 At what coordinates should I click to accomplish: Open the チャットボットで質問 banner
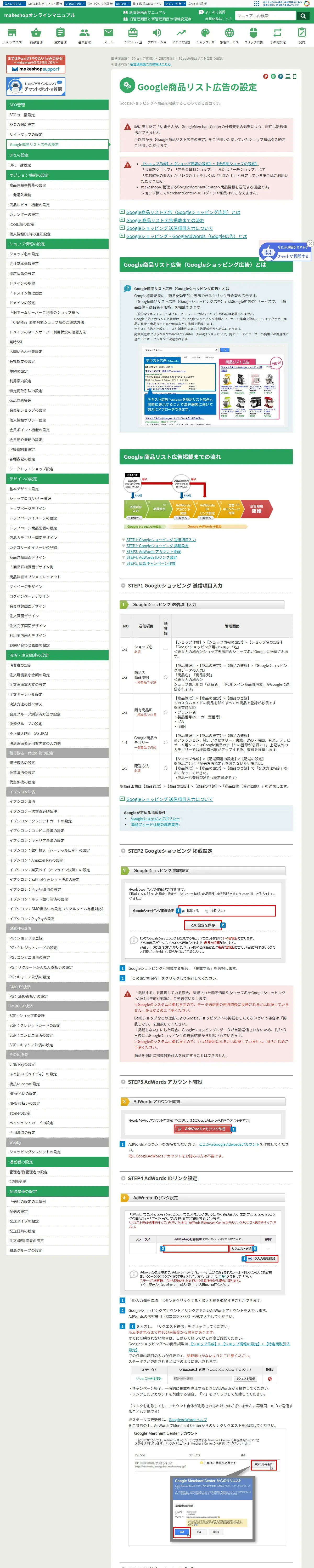point(36,87)
